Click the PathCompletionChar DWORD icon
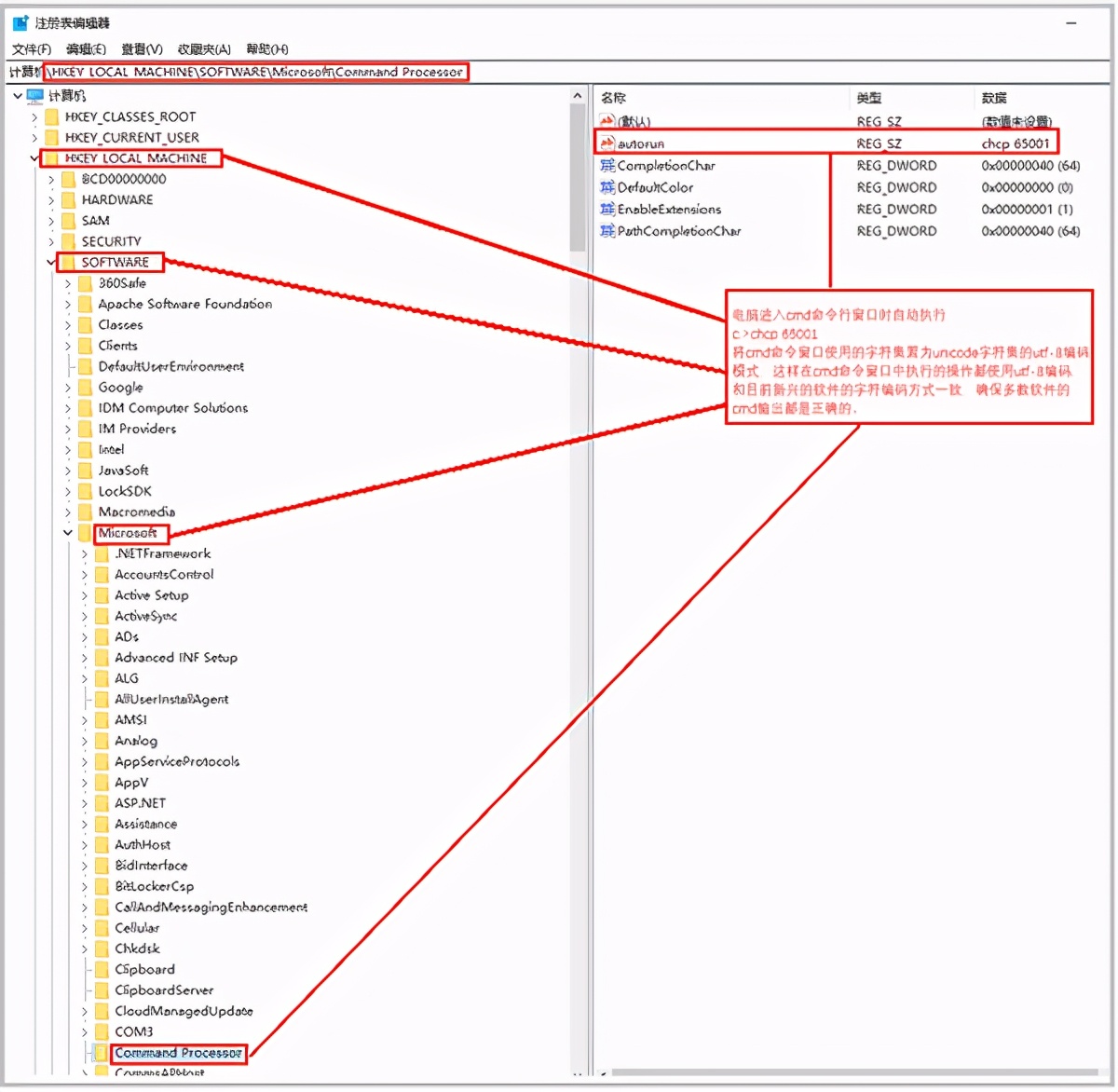This screenshot has width=1118, height=1092. click(607, 231)
